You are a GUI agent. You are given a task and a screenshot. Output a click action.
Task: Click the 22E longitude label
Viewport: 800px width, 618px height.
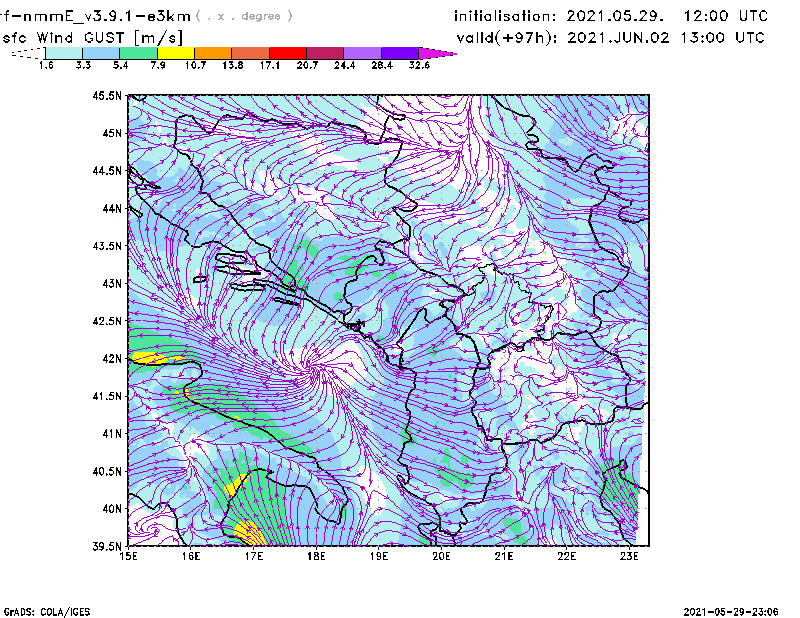click(566, 556)
